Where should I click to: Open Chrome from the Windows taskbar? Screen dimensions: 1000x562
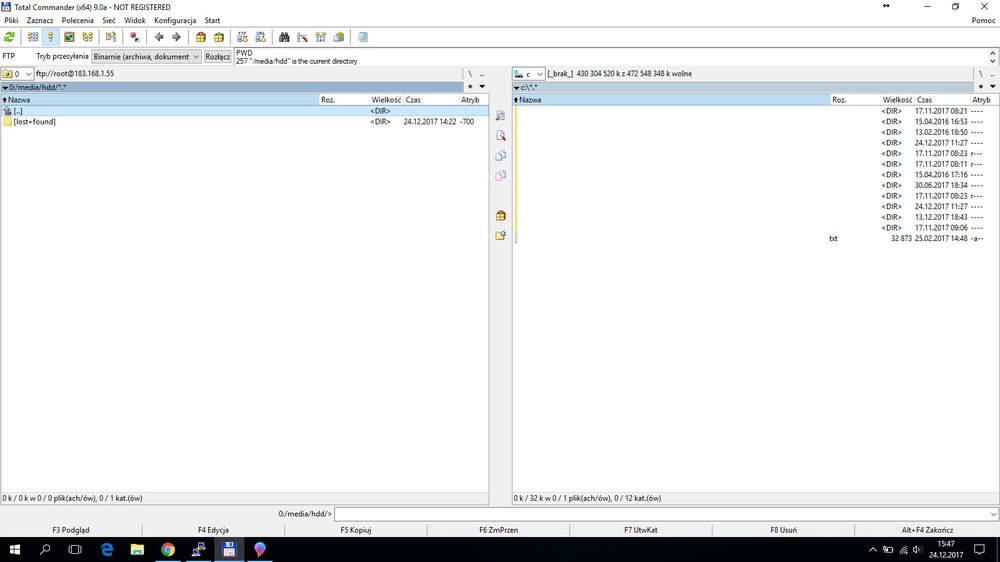(x=168, y=549)
